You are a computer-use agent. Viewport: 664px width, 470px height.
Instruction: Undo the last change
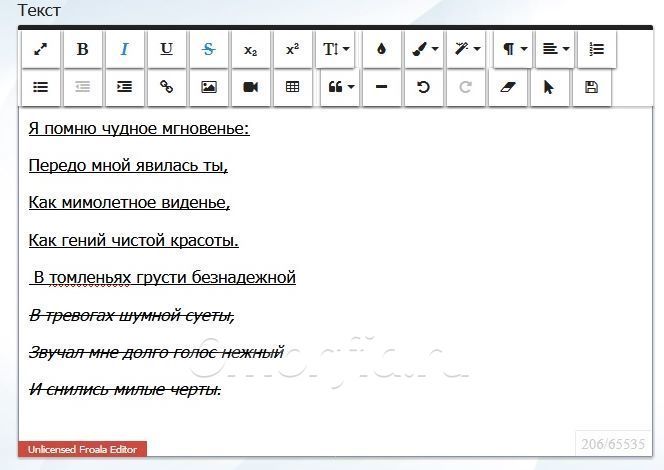tap(423, 88)
